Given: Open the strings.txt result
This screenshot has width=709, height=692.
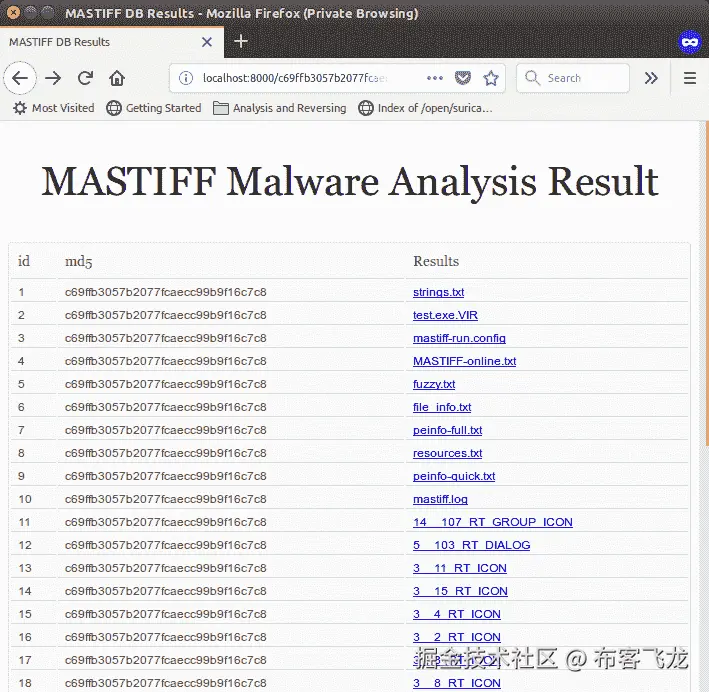Looking at the screenshot, I should [x=438, y=292].
